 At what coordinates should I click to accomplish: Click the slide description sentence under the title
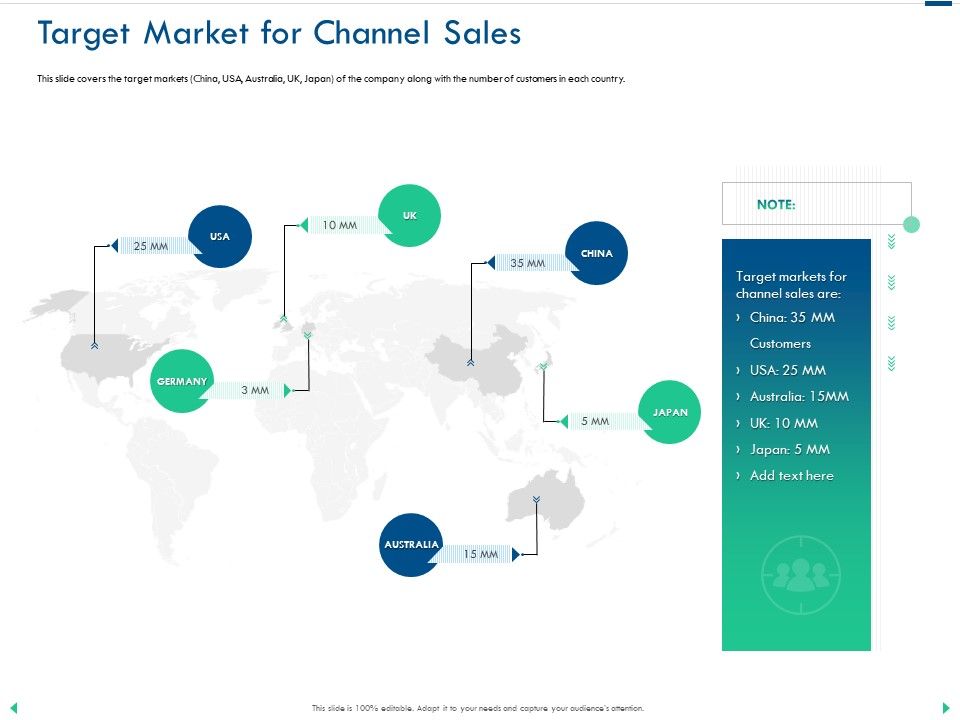331,79
